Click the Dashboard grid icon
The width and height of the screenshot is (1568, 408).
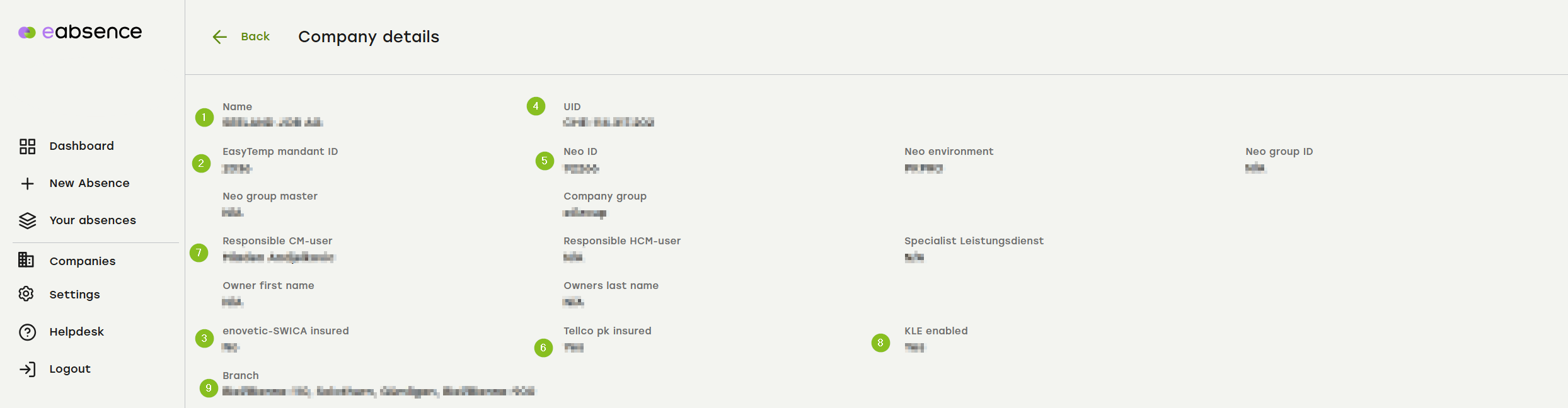coord(27,146)
